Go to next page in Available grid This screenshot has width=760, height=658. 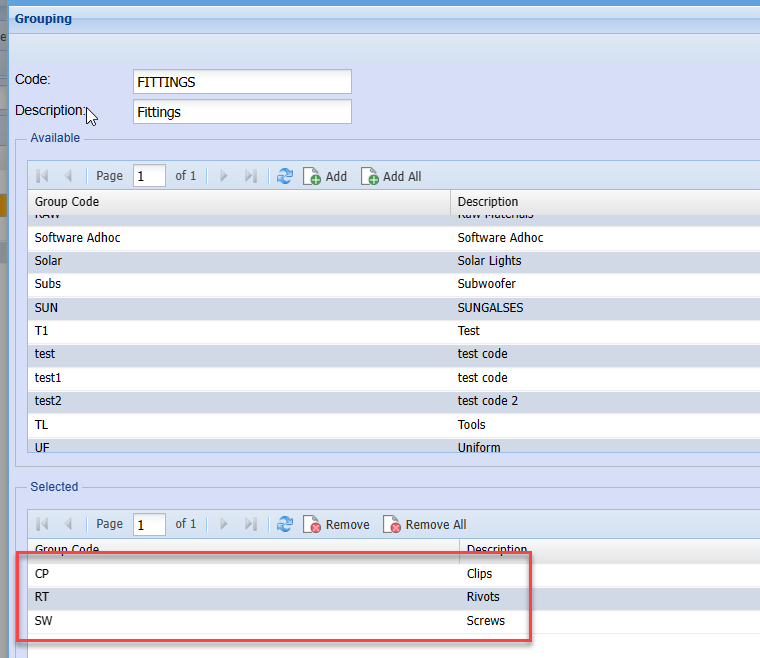(224, 176)
